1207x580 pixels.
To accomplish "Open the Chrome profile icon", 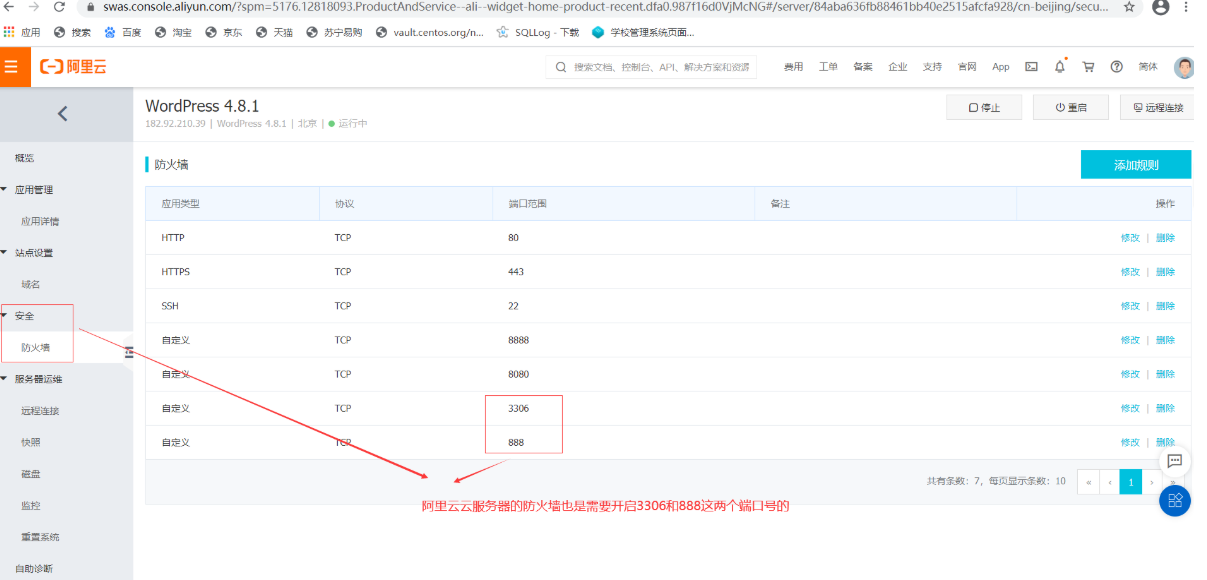I will pyautogui.click(x=1160, y=7).
